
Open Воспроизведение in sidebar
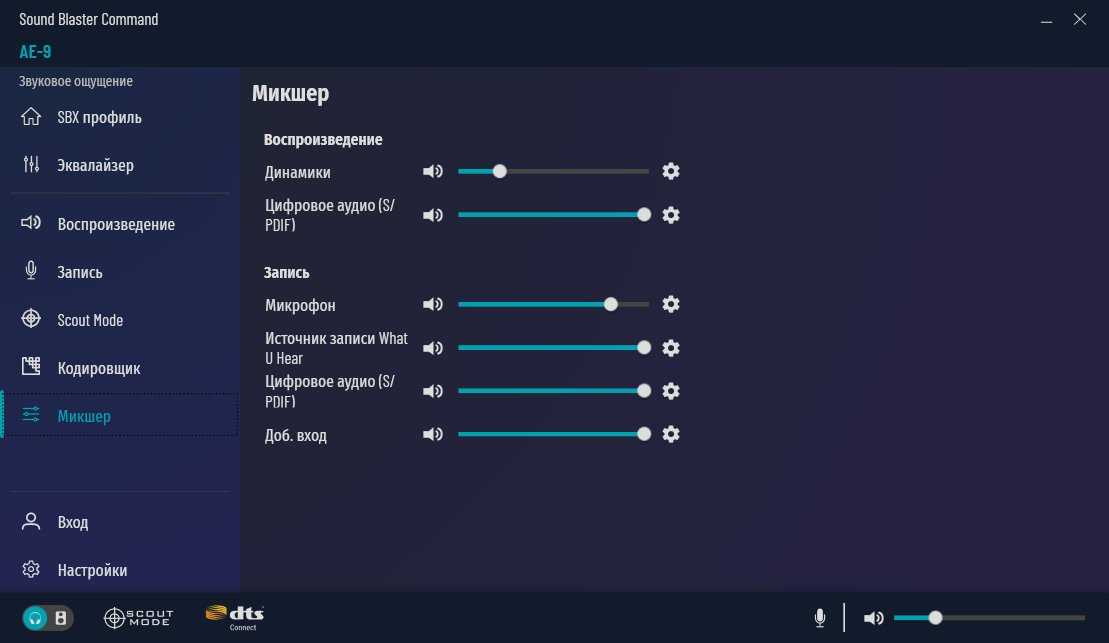pos(115,224)
